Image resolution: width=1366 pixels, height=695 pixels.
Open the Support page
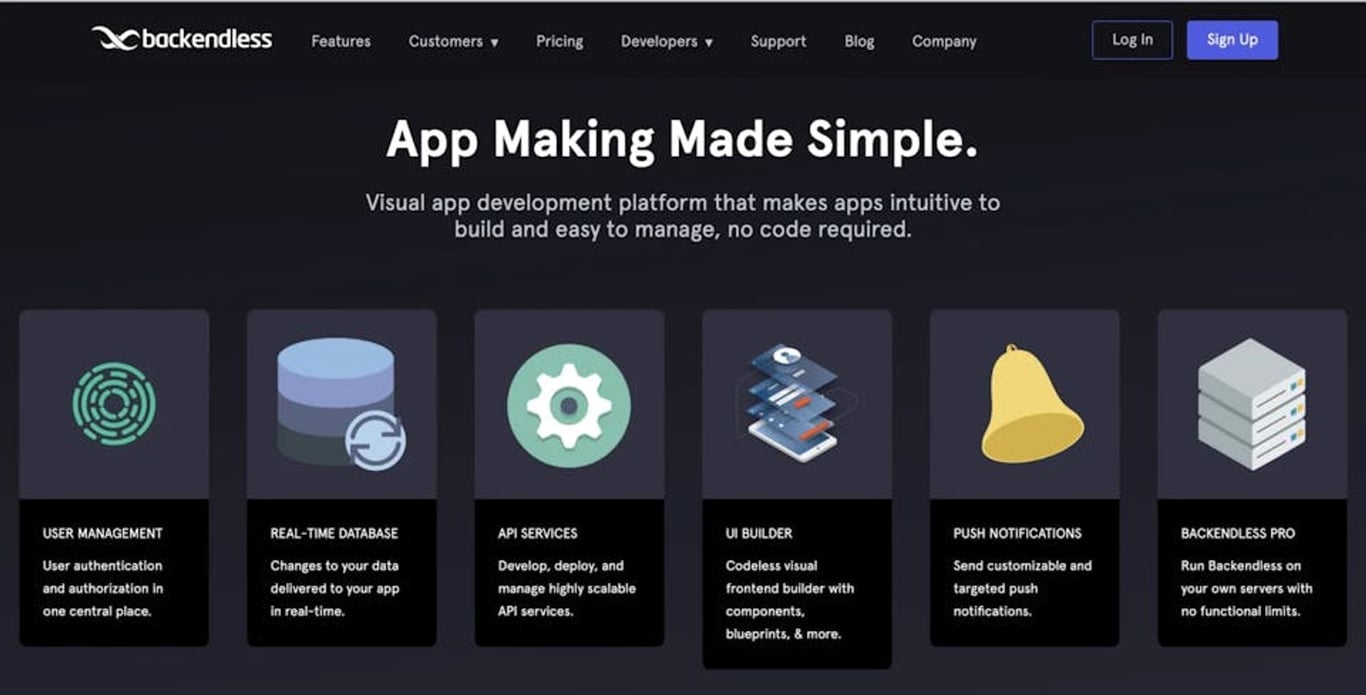click(x=778, y=41)
